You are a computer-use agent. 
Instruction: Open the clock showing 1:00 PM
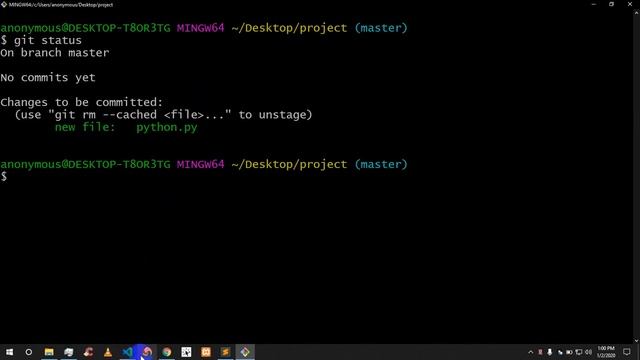606,352
